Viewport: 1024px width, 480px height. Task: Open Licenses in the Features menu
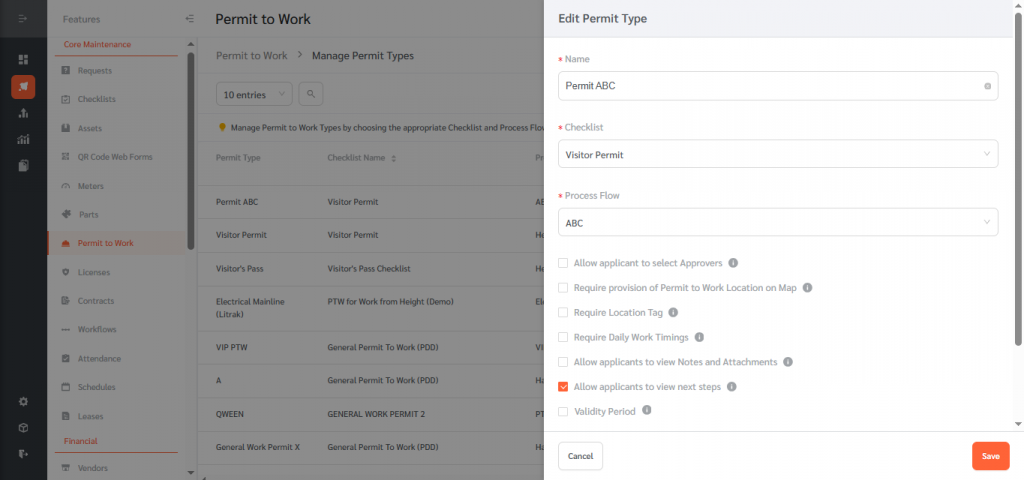point(94,272)
